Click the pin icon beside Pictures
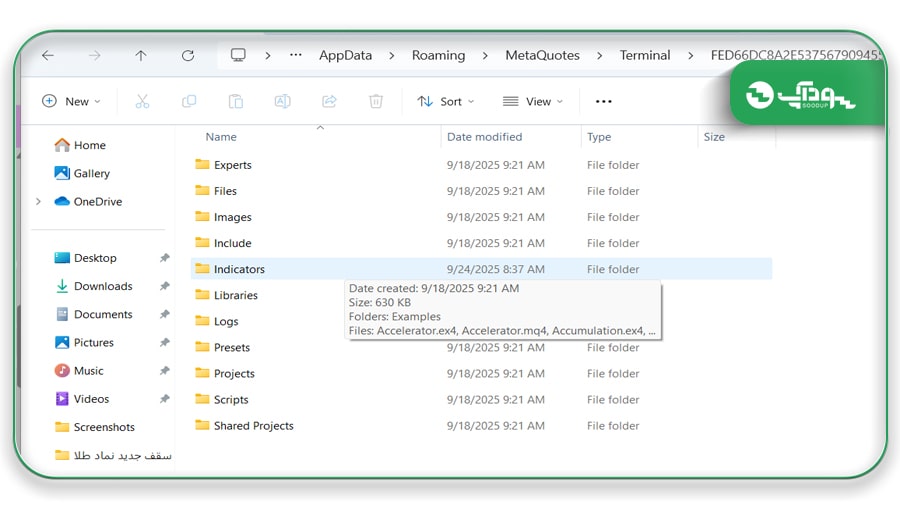The image size is (900, 508). [165, 342]
